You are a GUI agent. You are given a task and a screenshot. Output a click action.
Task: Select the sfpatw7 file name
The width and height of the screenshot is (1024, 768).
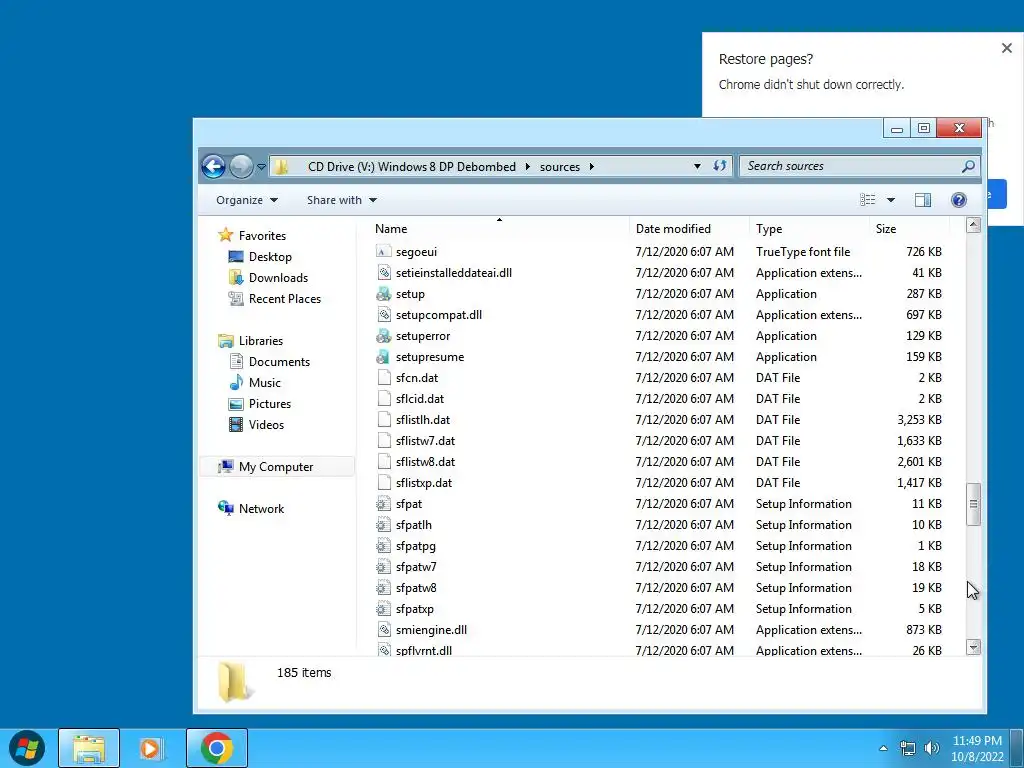coord(416,567)
